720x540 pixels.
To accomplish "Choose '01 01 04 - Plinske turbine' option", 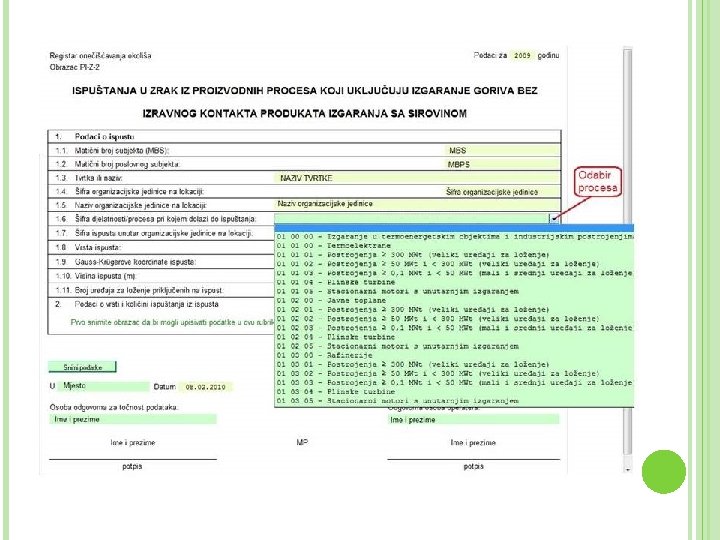I will tap(455, 282).
